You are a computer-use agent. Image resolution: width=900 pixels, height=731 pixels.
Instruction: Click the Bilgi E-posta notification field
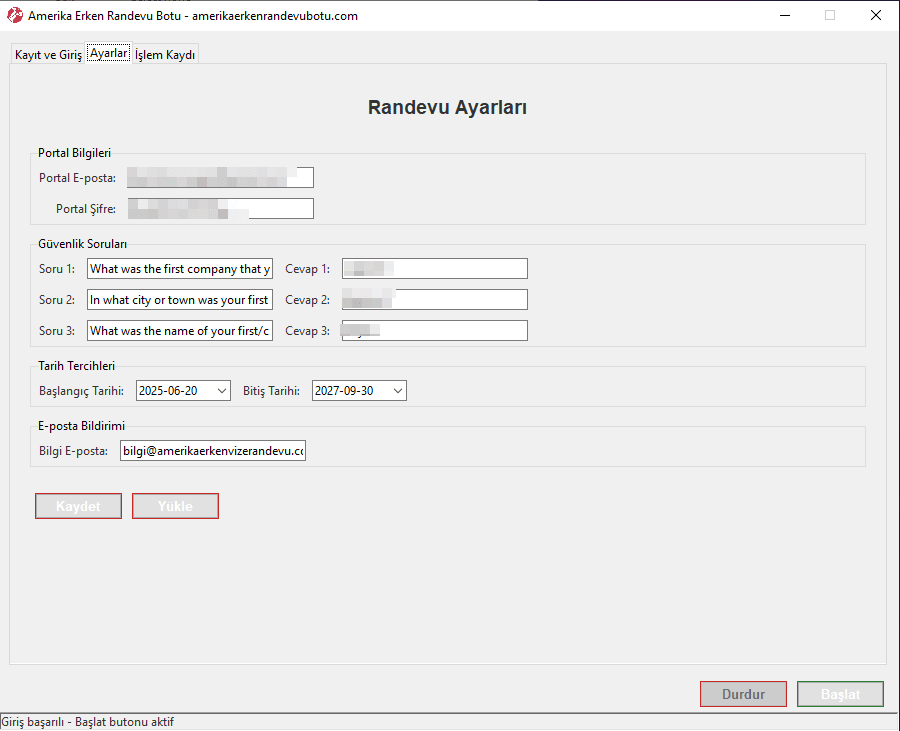(x=213, y=451)
